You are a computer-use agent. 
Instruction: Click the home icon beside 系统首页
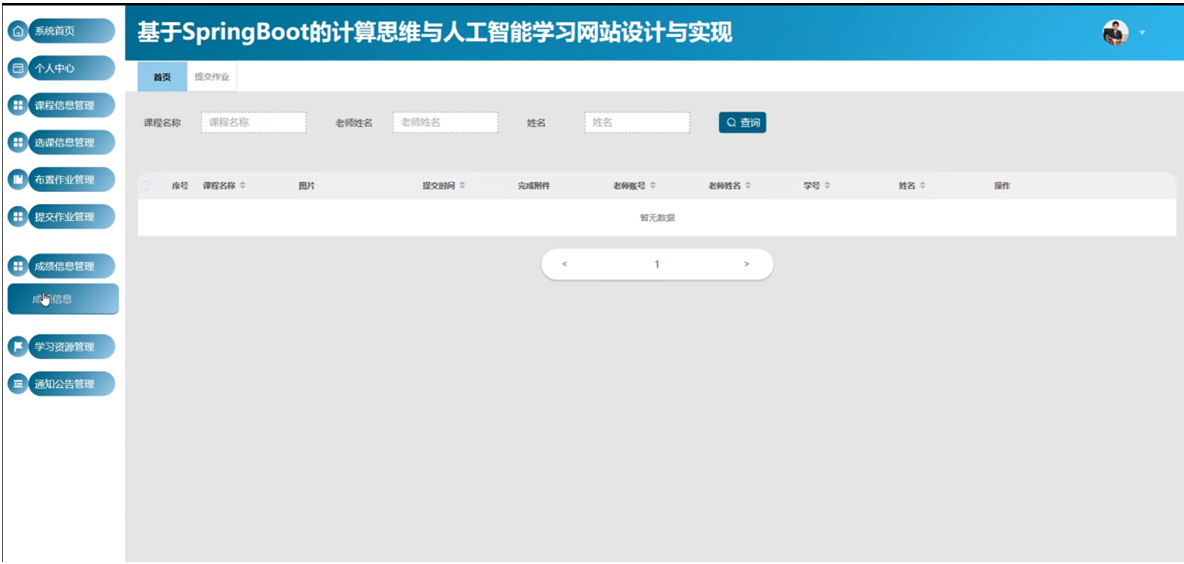pos(18,31)
